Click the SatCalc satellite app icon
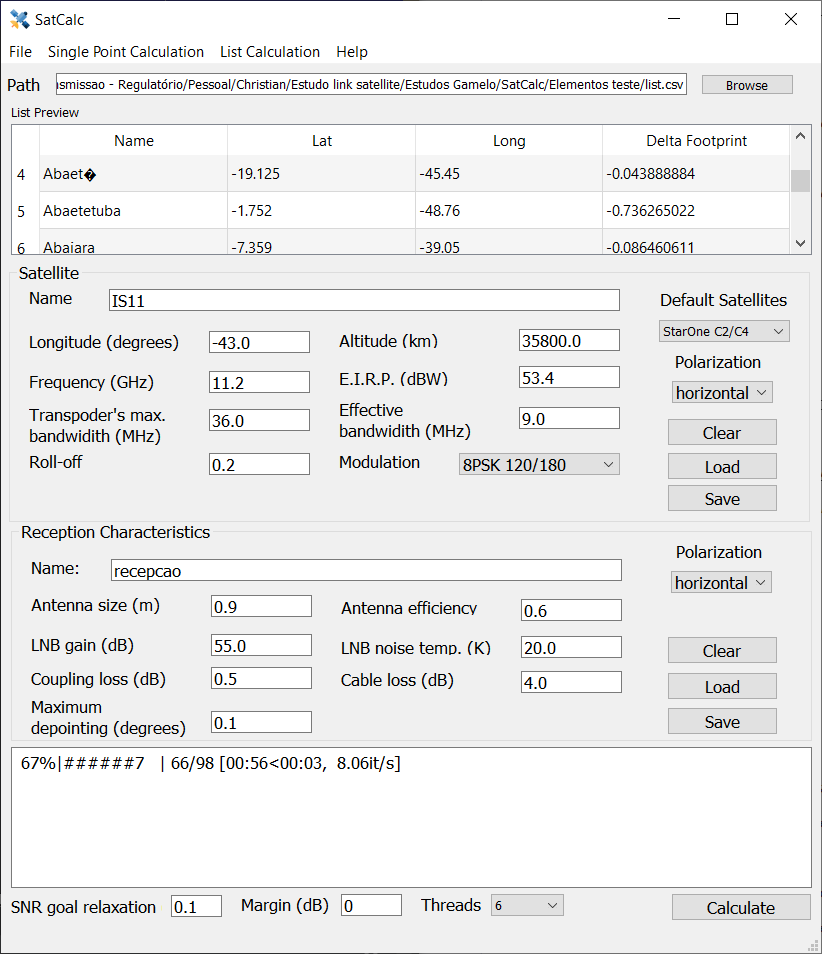This screenshot has height=954, width=822. [19, 19]
